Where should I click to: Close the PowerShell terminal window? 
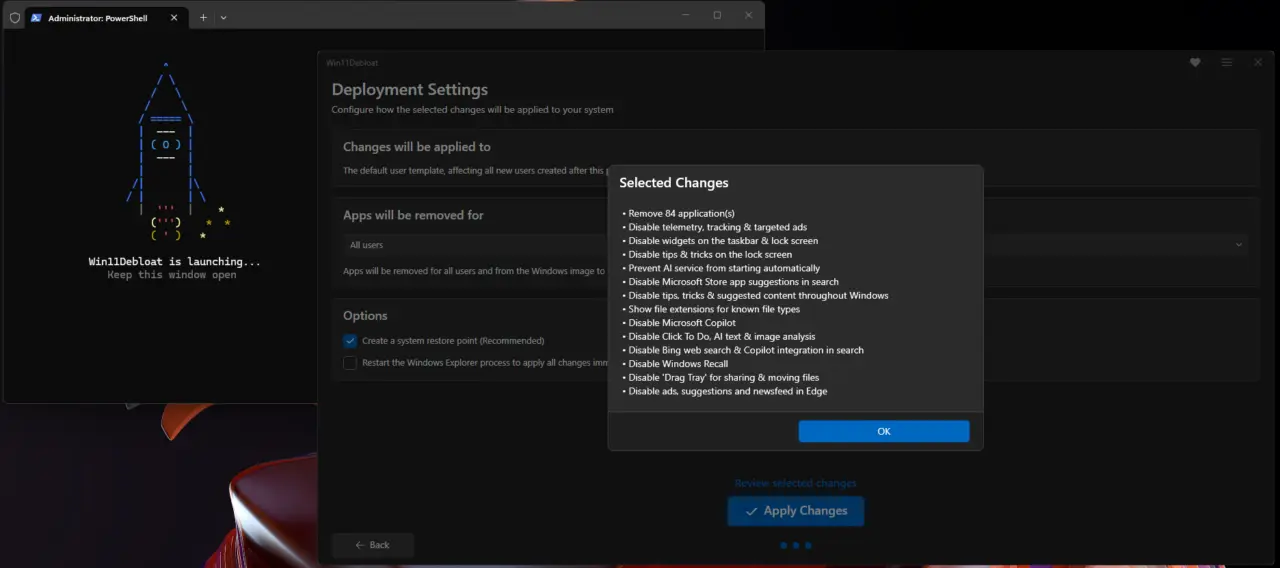pos(748,15)
